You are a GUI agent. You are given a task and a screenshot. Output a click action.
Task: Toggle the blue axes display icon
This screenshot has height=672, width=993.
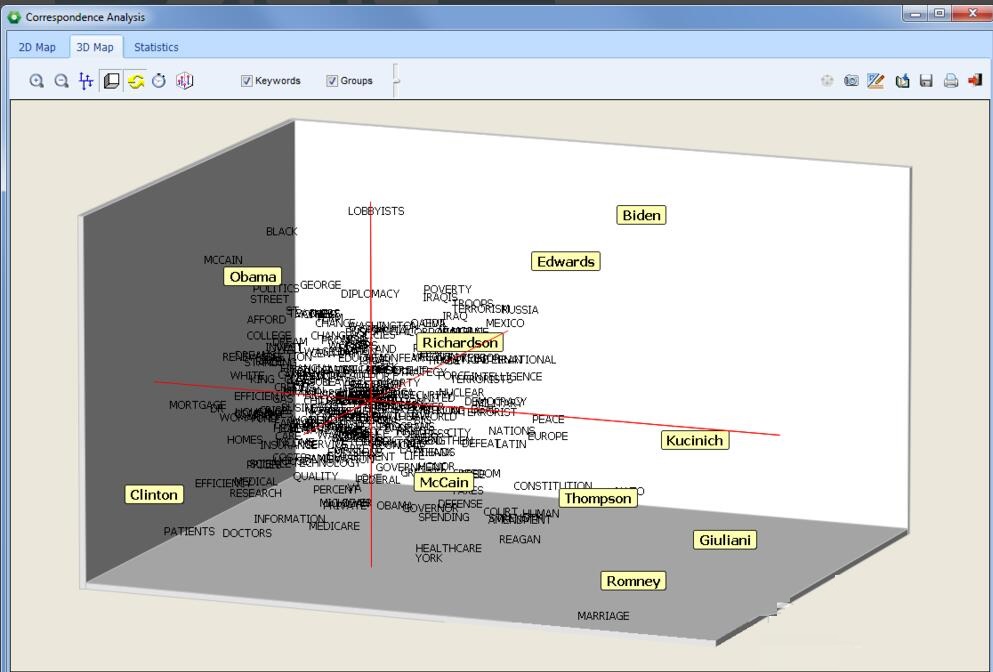85,80
